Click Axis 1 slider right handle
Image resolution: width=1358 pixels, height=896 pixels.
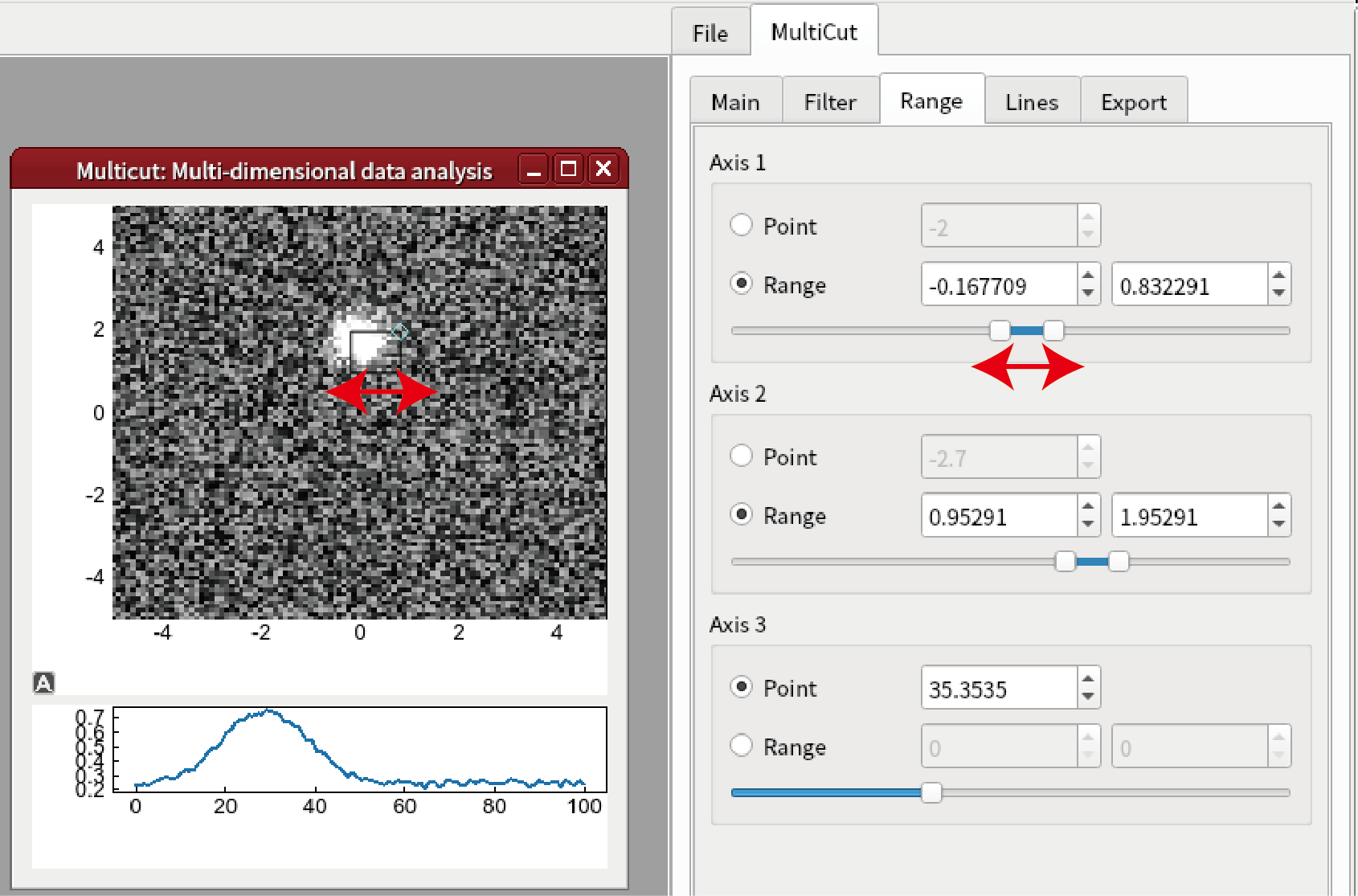pos(1053,330)
